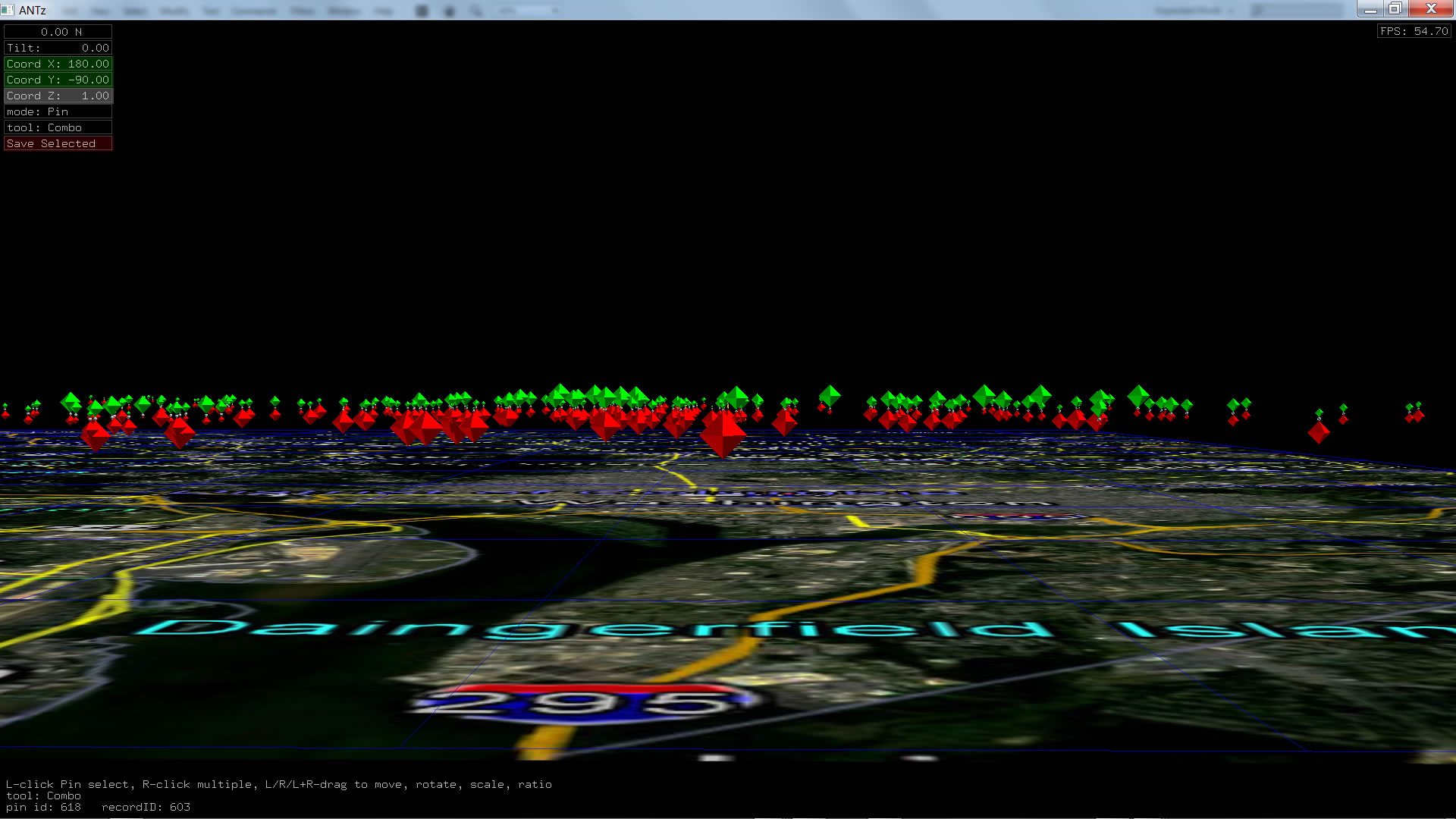This screenshot has width=1456, height=819.
Task: Click the Tilt value field
Action: [58, 48]
